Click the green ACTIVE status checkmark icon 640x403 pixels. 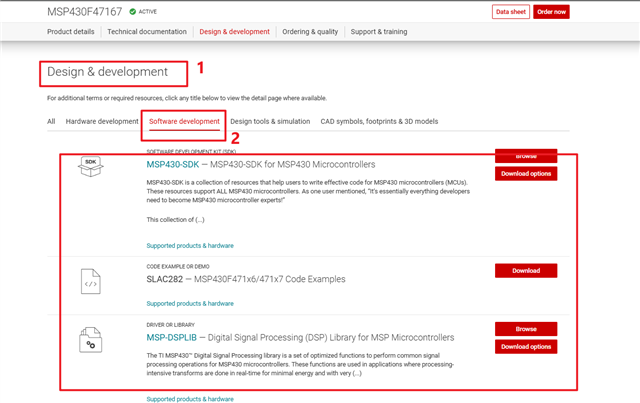coord(133,11)
